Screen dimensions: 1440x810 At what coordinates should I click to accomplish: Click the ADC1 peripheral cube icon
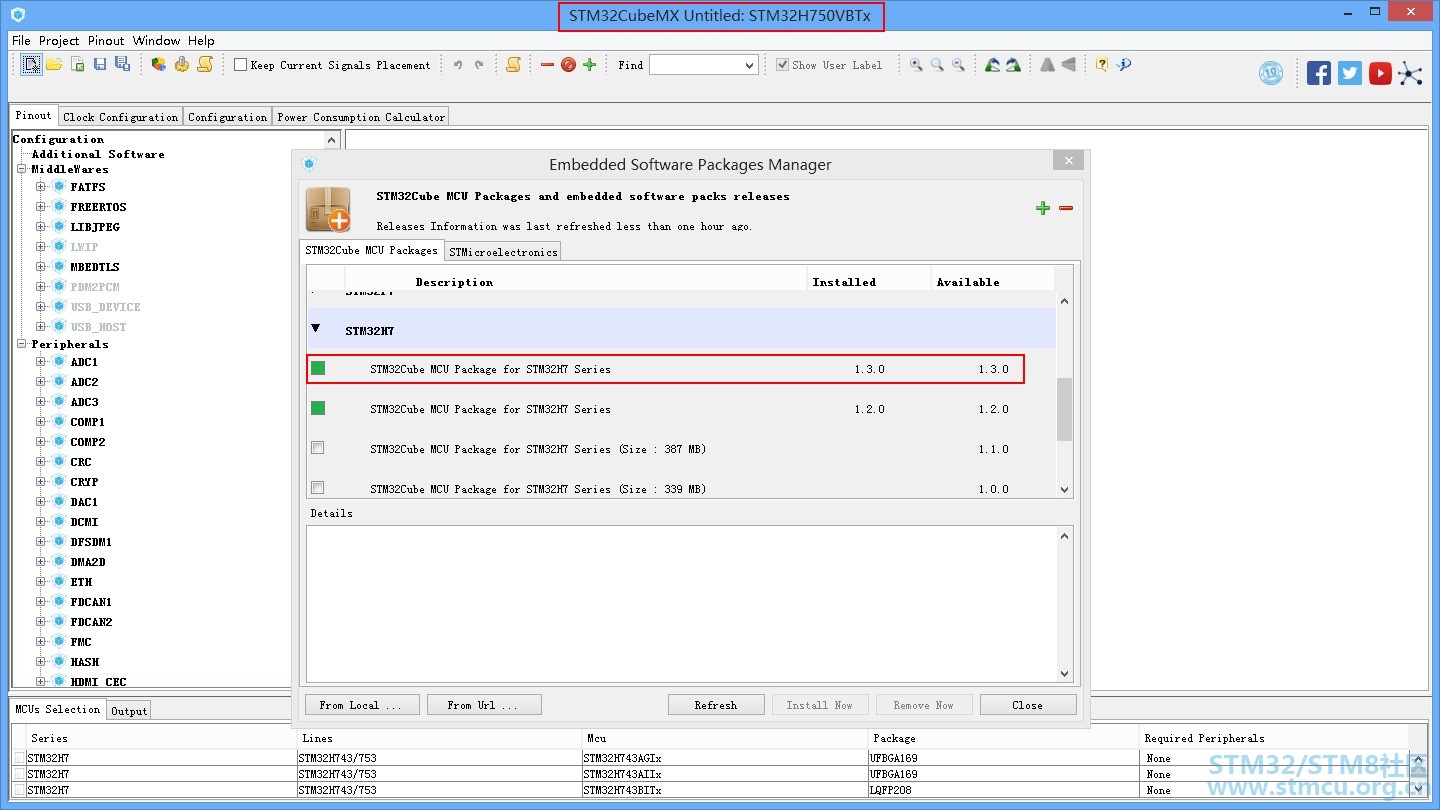(59, 362)
